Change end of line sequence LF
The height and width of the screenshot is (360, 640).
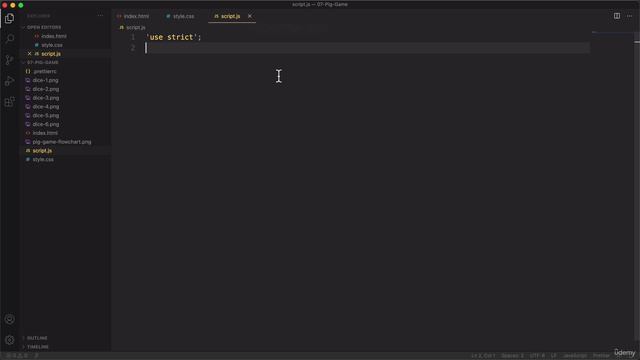point(553,356)
